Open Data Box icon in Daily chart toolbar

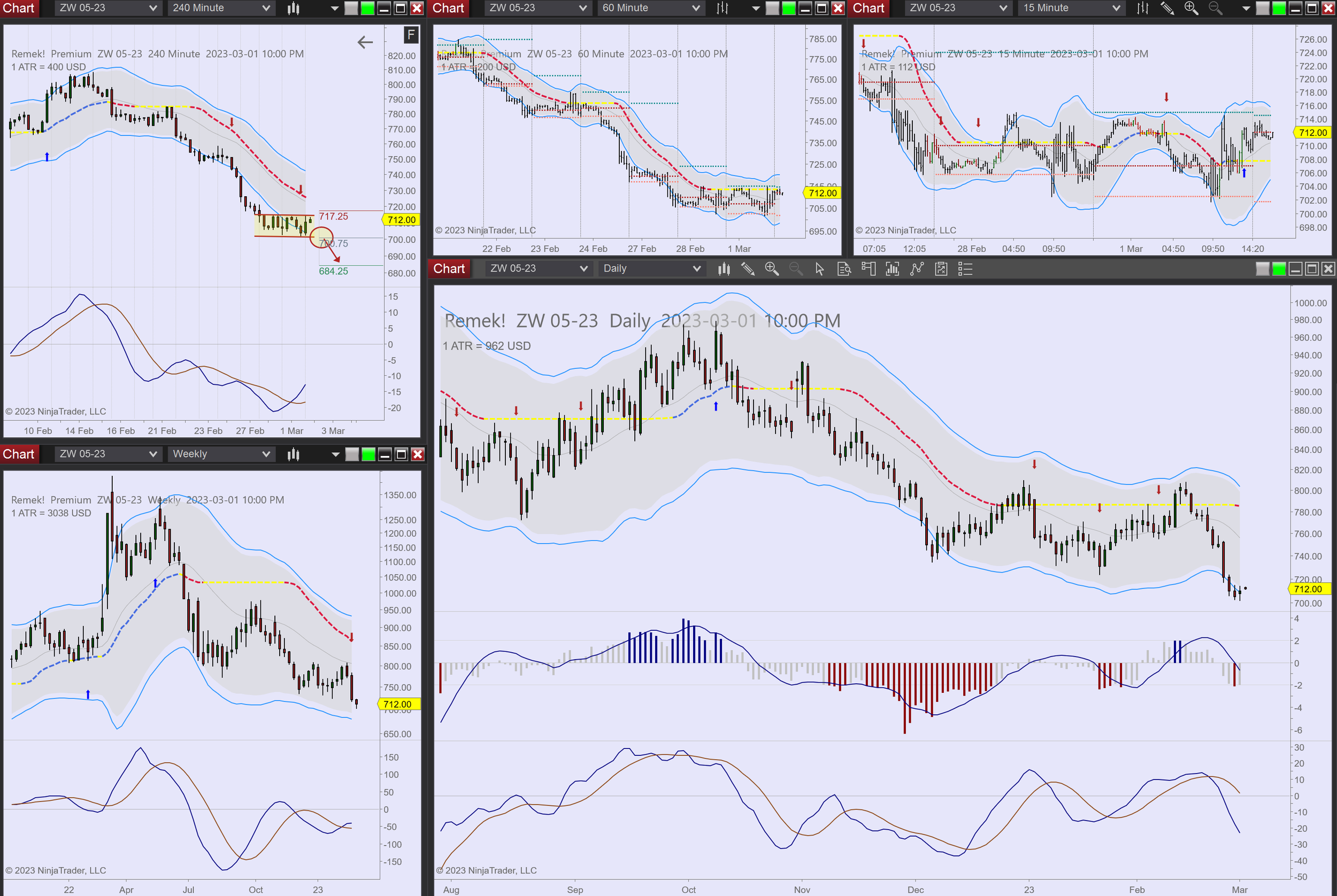[844, 268]
